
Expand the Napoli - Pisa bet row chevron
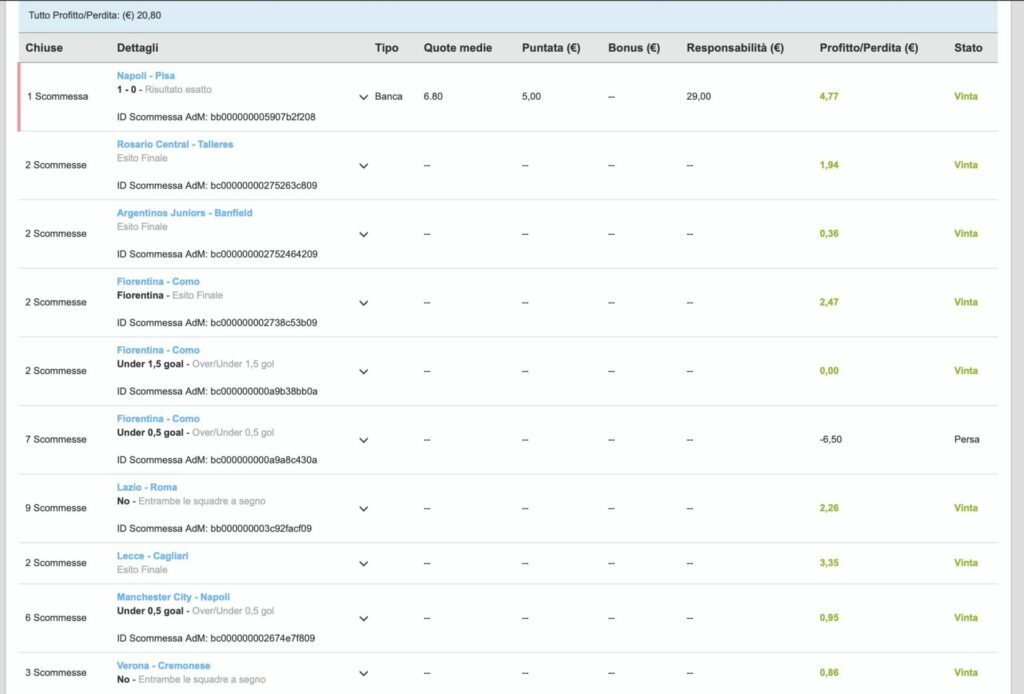point(363,97)
